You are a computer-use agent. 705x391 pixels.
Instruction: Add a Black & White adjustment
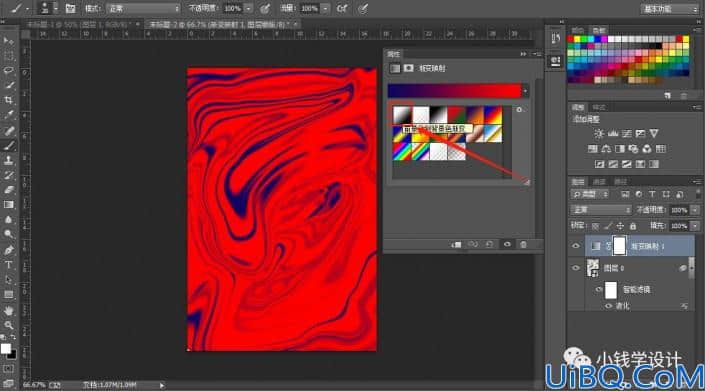(620, 149)
